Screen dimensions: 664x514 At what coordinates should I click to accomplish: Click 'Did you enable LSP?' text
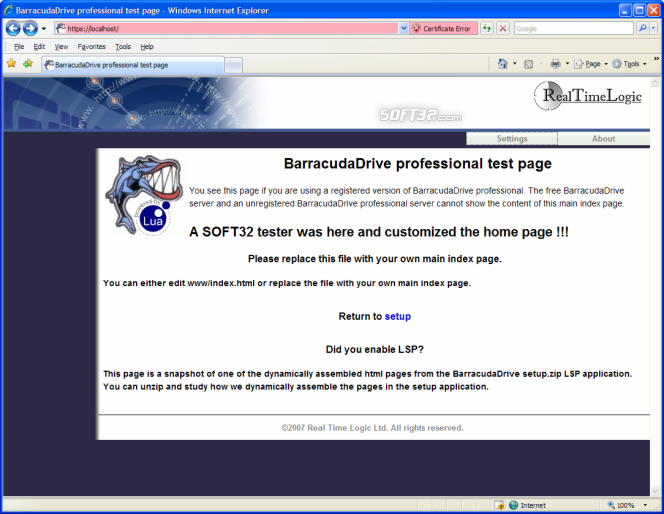[x=375, y=349]
